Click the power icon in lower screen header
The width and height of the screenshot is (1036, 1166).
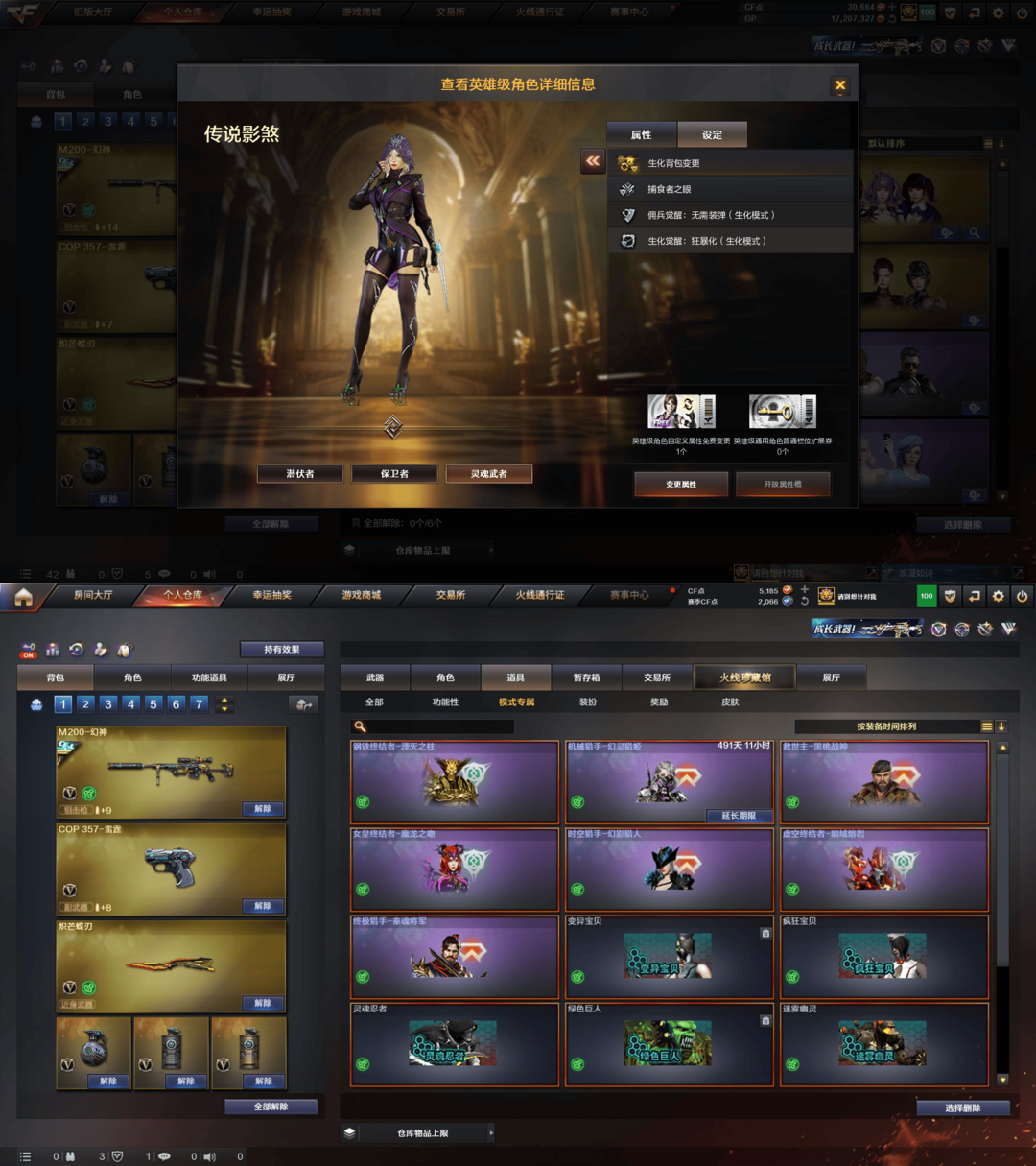click(1022, 596)
